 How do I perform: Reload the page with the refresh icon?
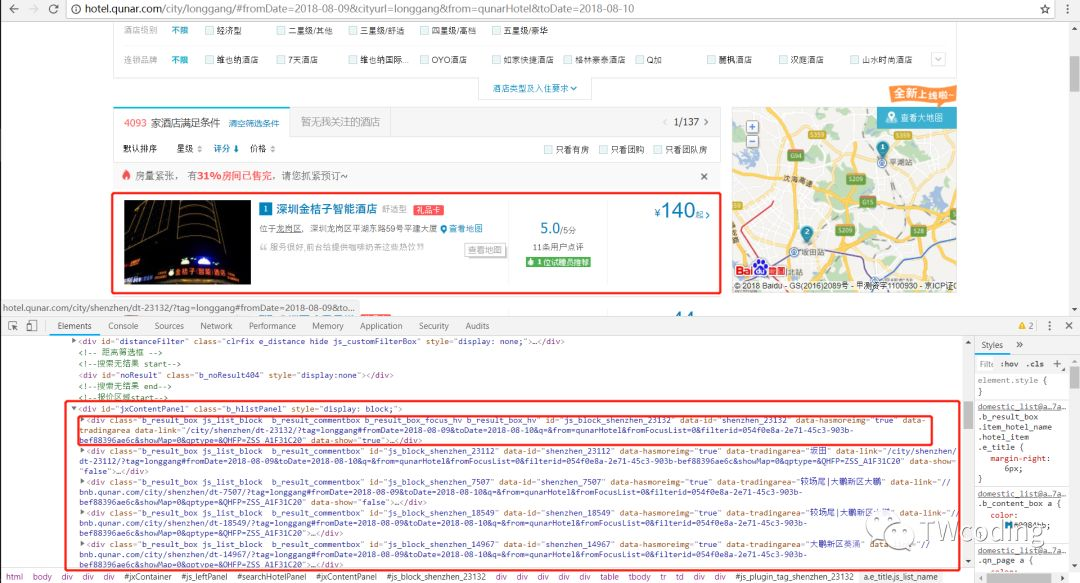[53, 9]
